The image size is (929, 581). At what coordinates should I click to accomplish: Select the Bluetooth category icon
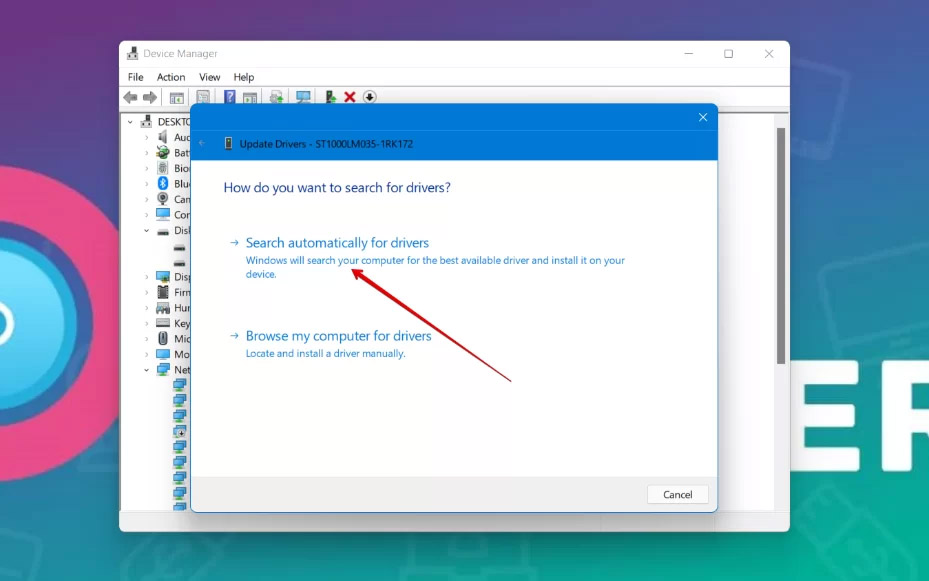point(163,183)
